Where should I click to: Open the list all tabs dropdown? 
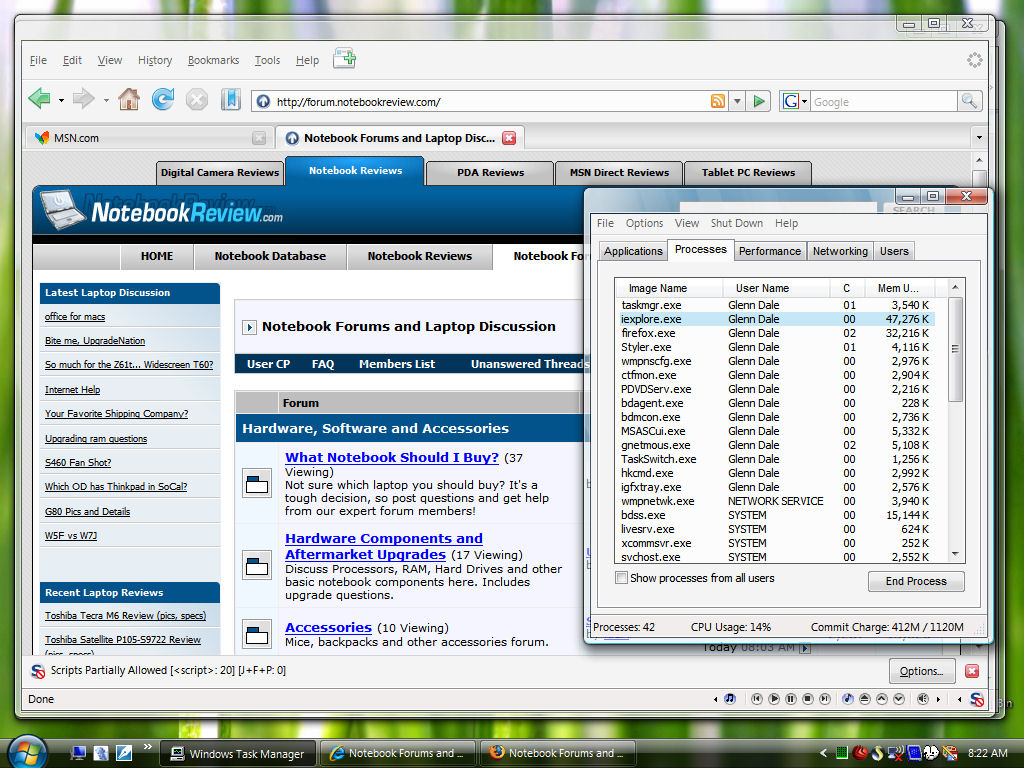[x=979, y=138]
